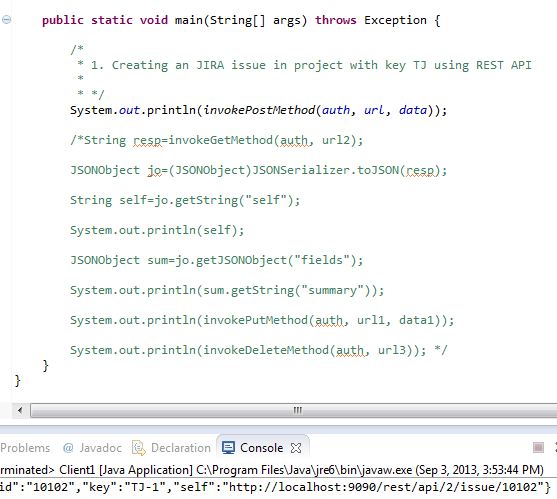Click the console output localhost issue URL
The width and height of the screenshot is (557, 499).
[x=383, y=487]
